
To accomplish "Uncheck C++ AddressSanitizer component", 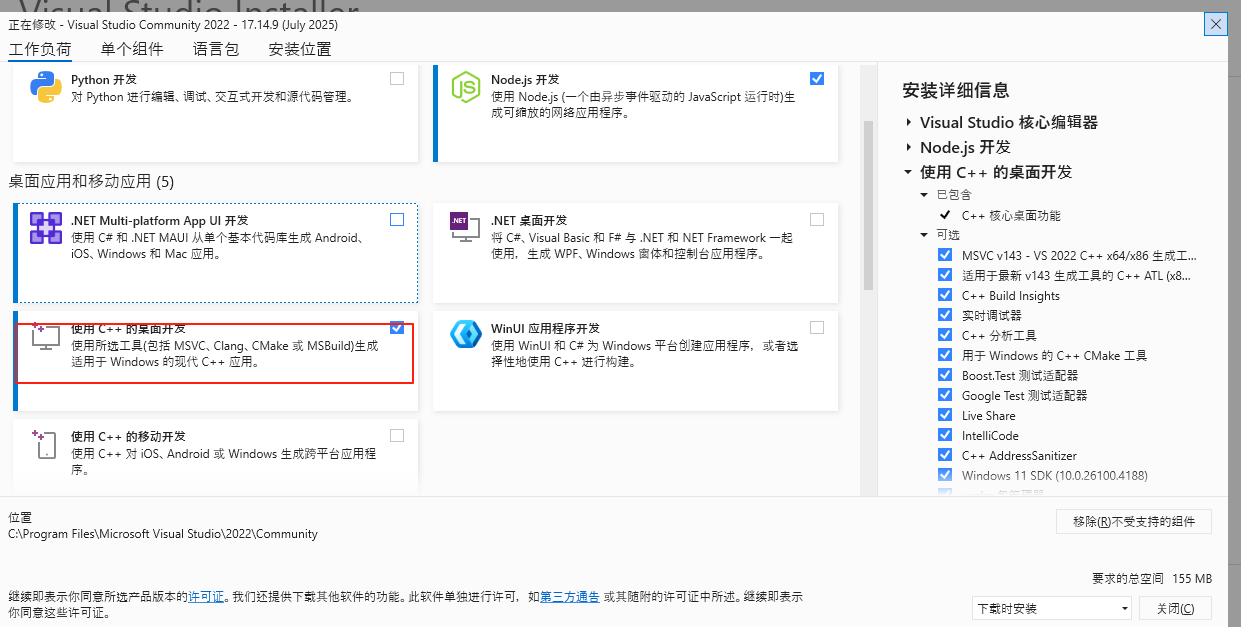I will [945, 455].
